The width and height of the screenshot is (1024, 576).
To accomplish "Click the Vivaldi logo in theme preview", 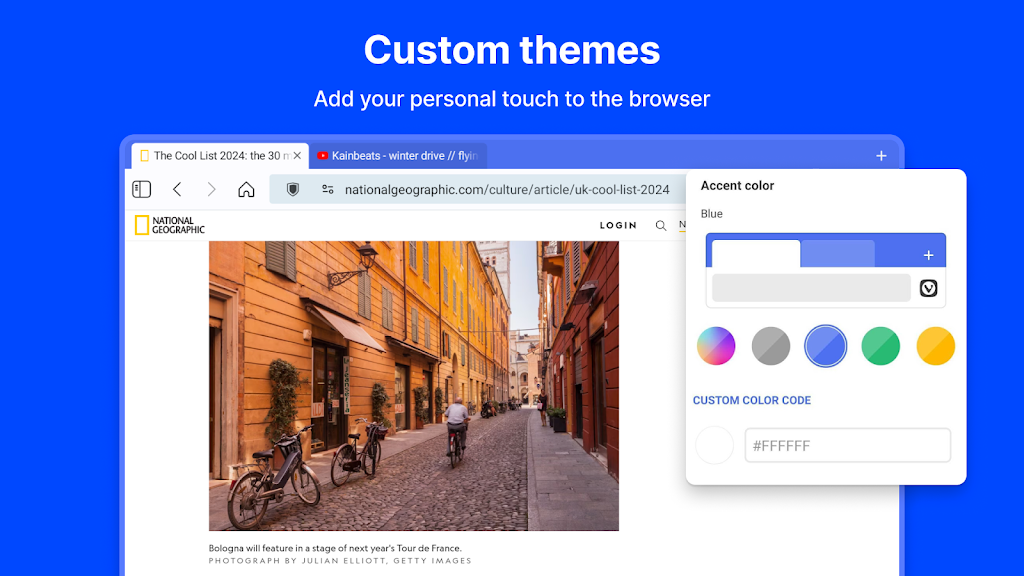I will pos(928,288).
